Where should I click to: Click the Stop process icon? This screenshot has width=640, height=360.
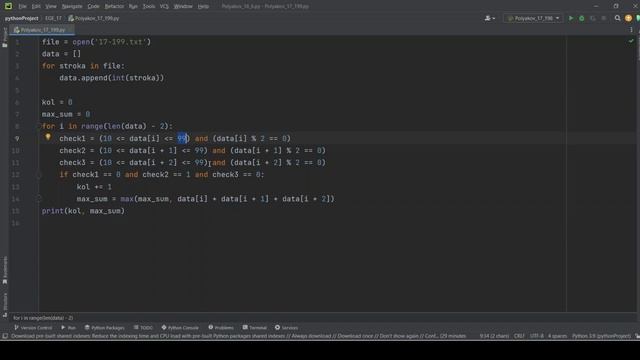pyautogui.click(x=604, y=18)
